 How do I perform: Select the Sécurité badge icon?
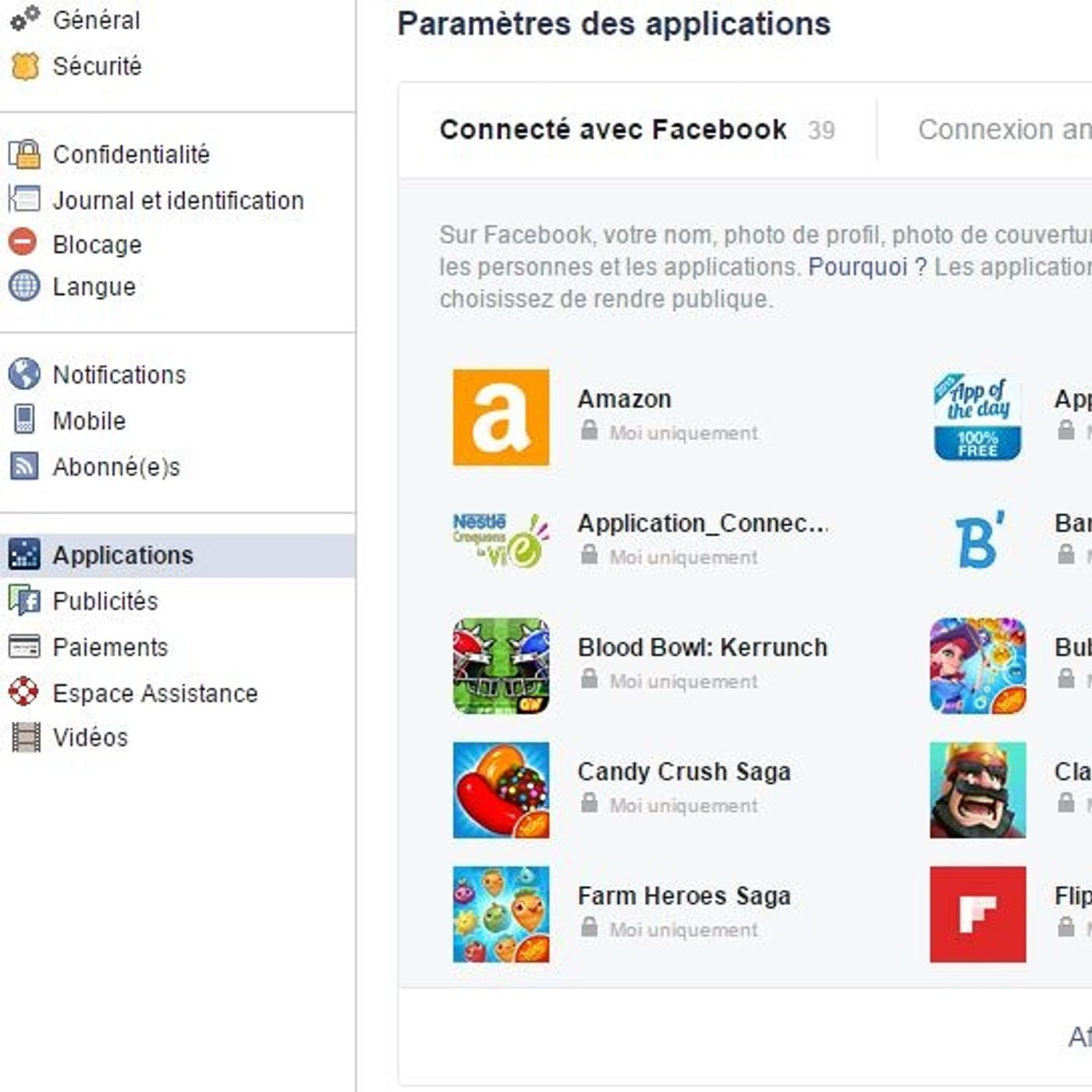pyautogui.click(x=25, y=66)
